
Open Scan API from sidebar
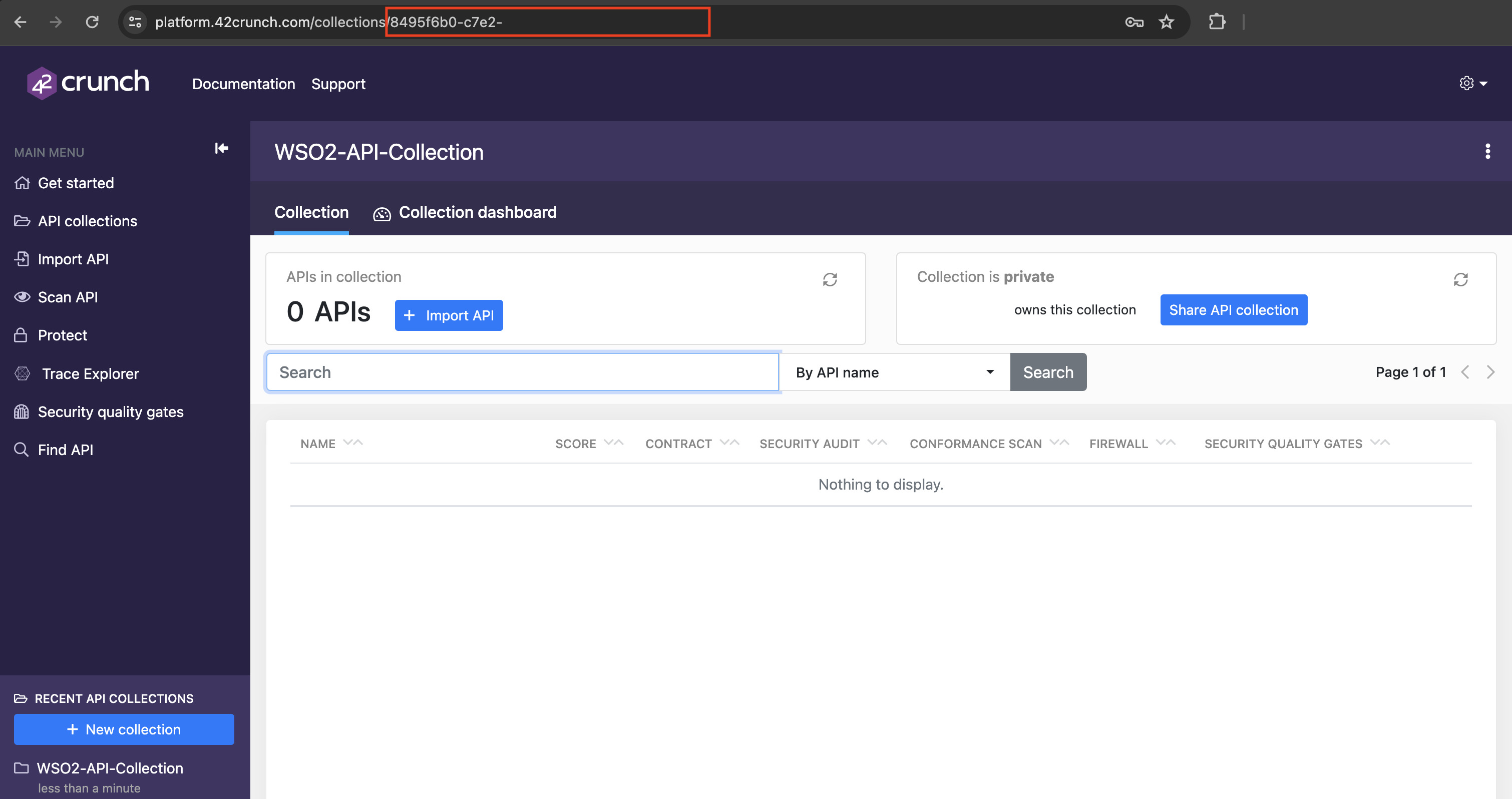68,297
